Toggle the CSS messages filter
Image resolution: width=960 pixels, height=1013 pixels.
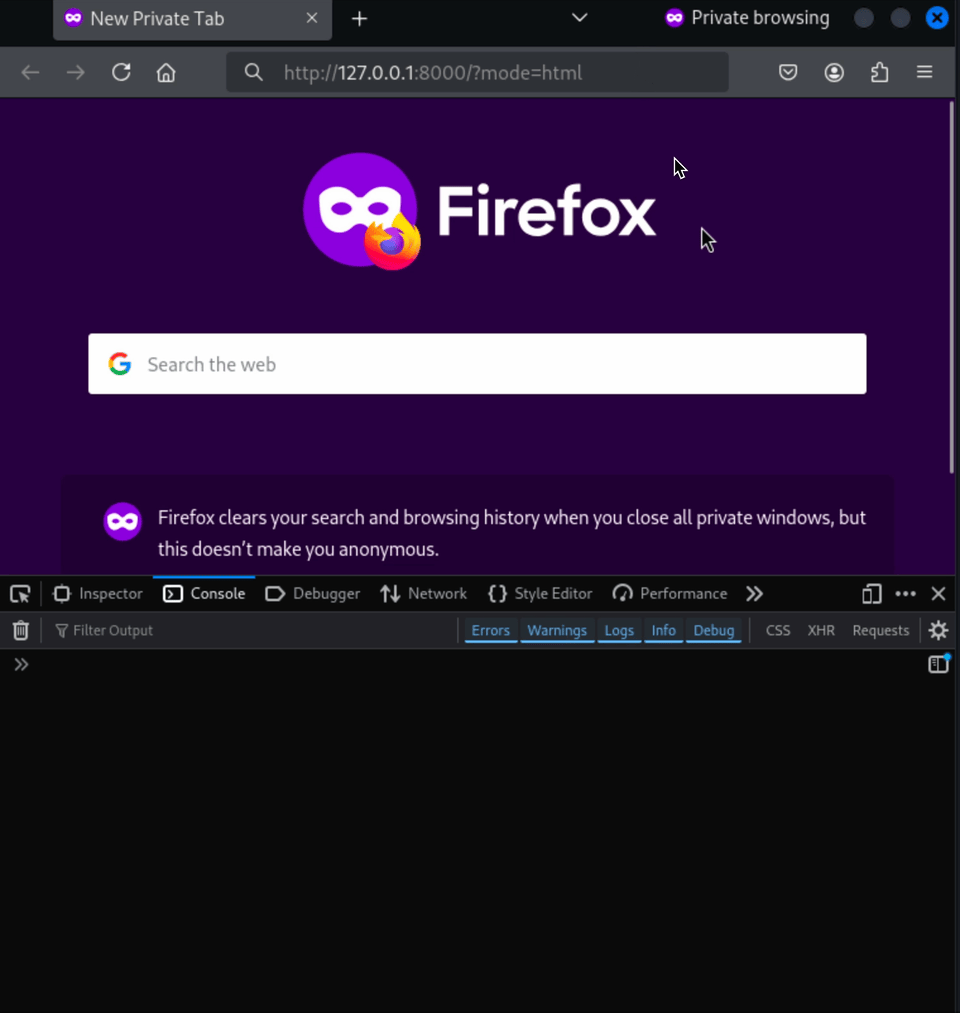click(x=777, y=630)
